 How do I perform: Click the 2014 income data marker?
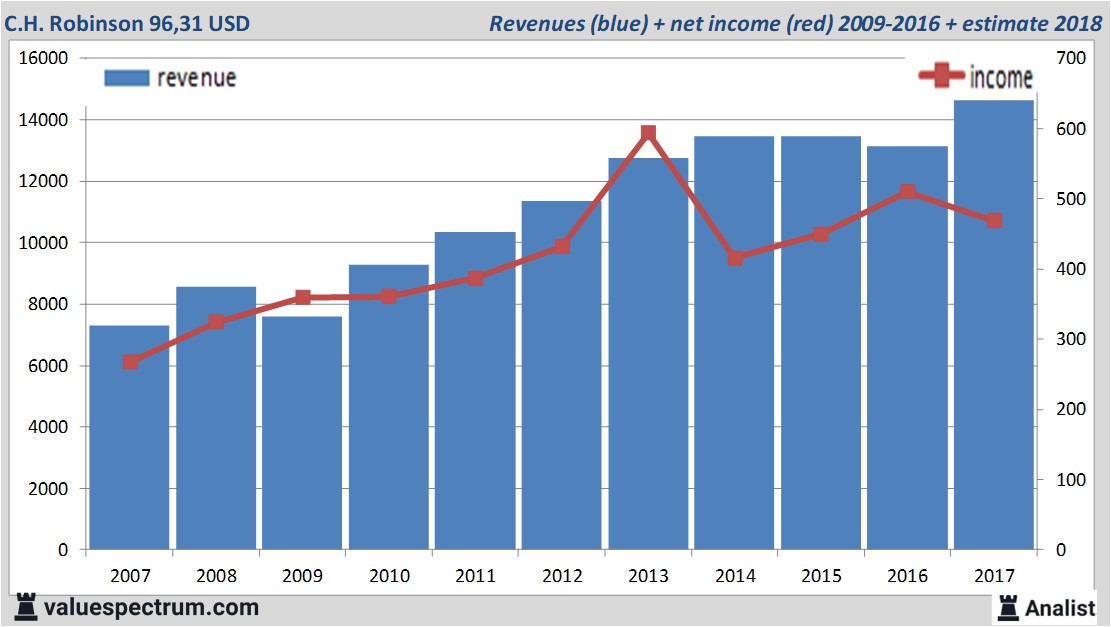(x=735, y=258)
